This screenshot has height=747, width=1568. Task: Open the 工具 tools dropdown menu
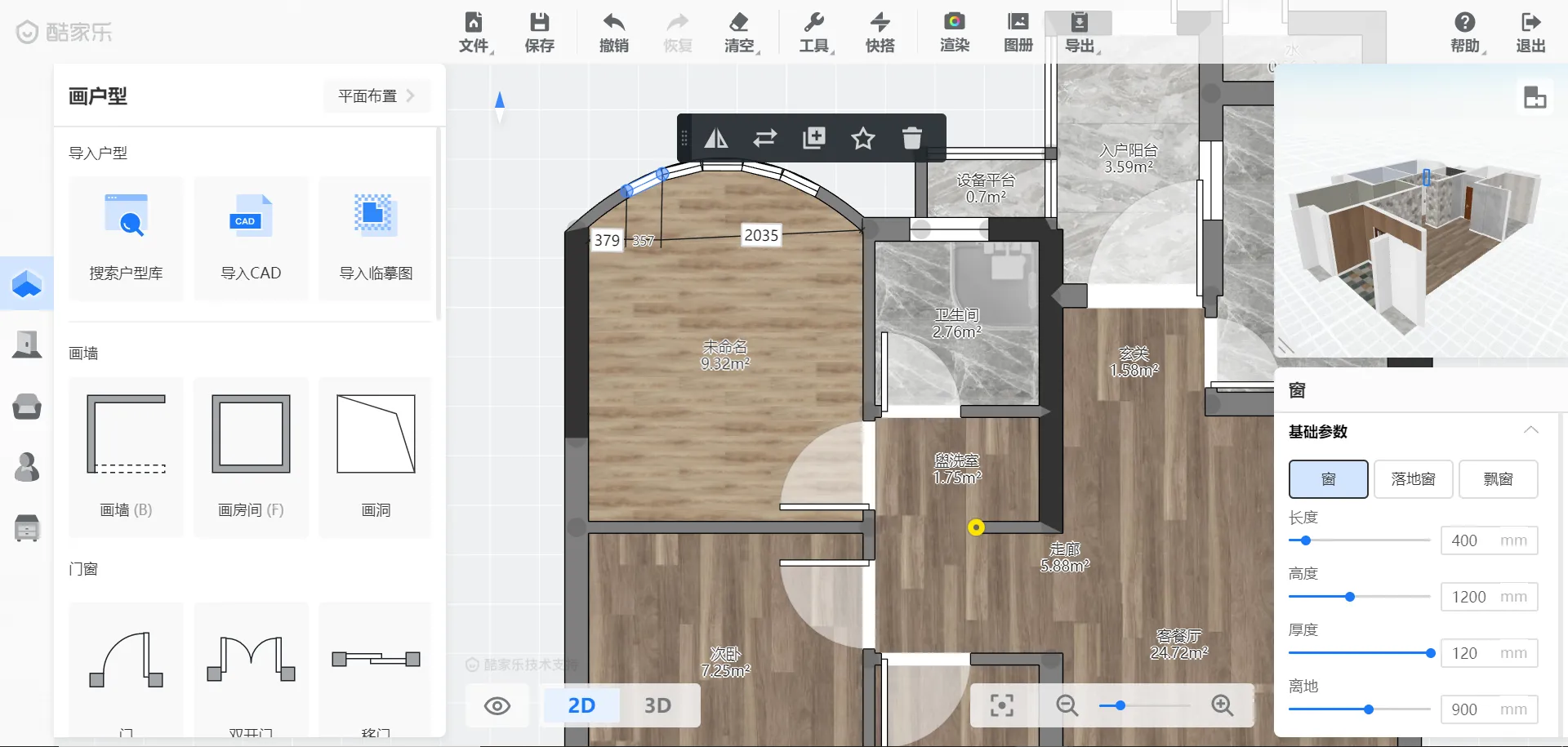814,32
